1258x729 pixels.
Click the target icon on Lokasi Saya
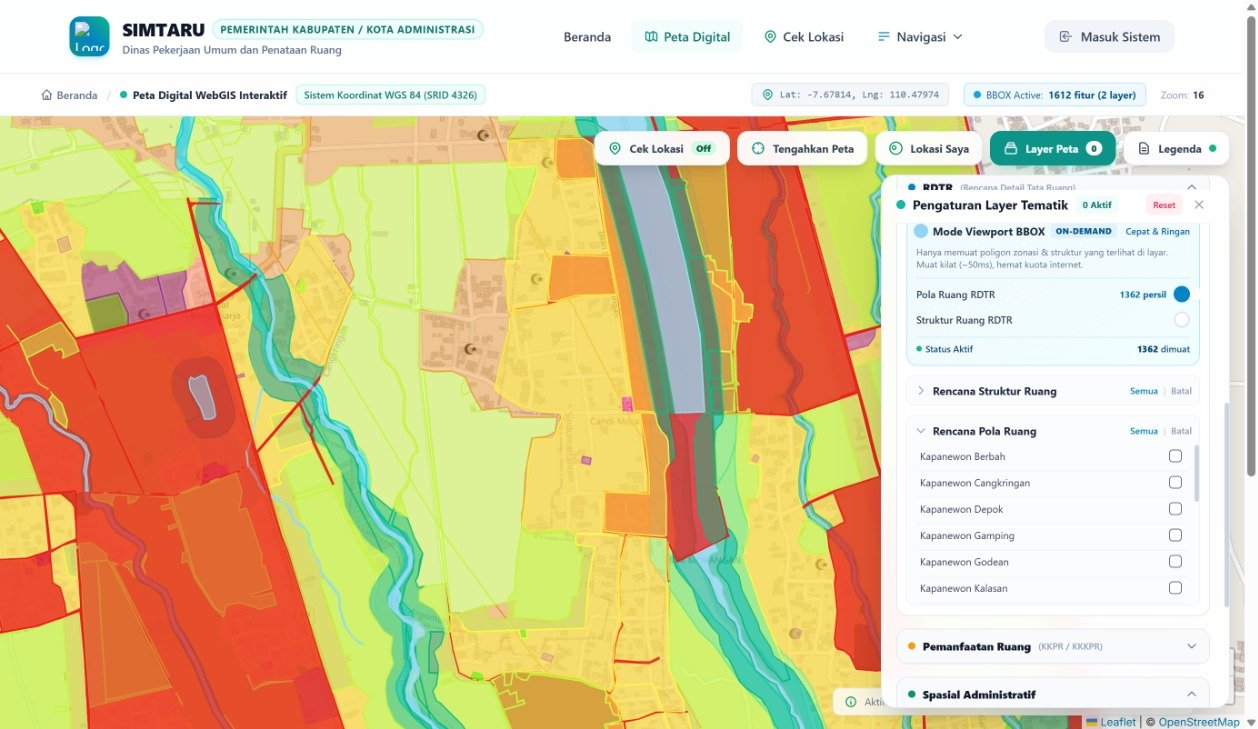pos(895,149)
